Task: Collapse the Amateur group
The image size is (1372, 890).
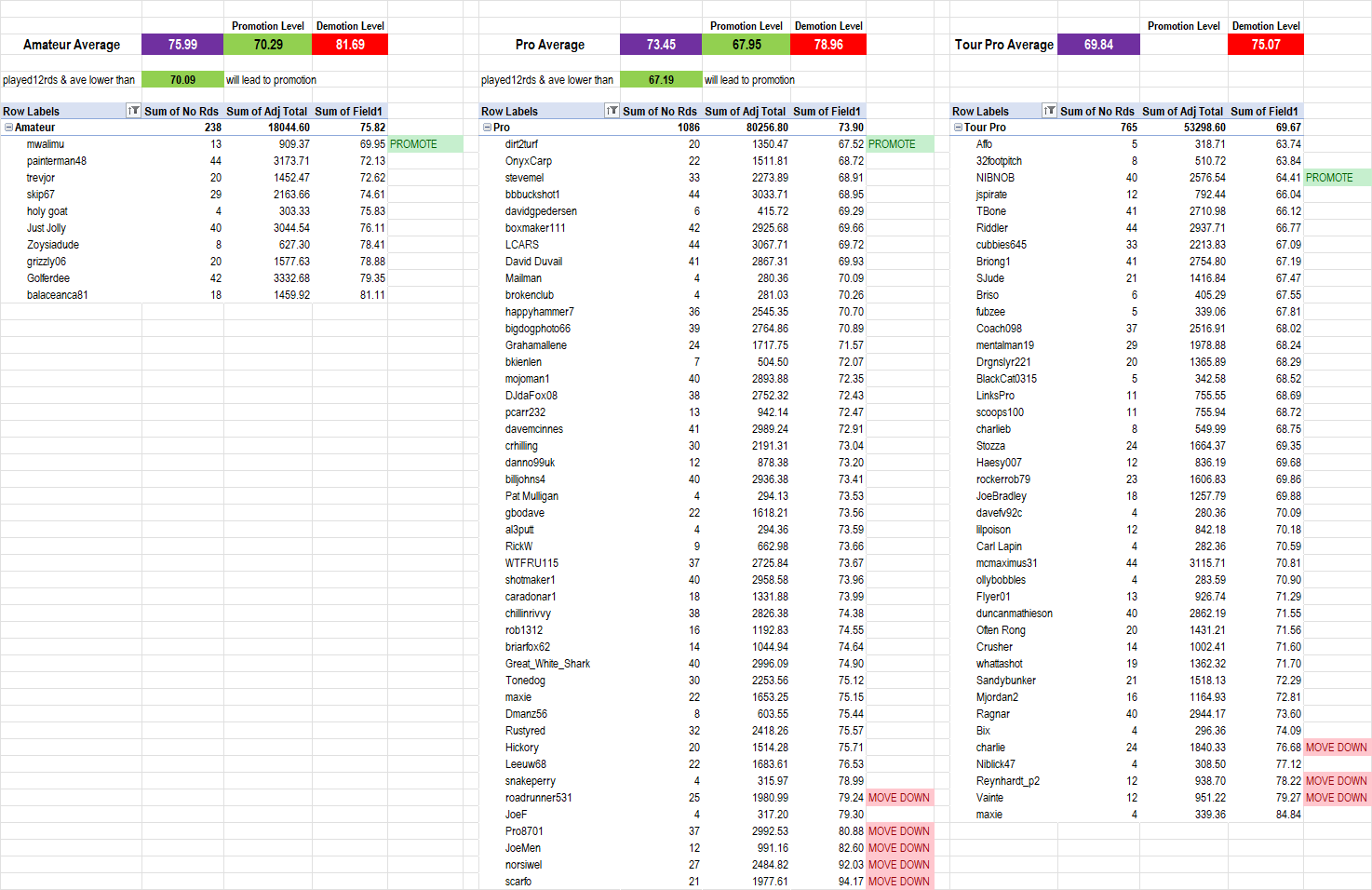Action: tap(8, 128)
